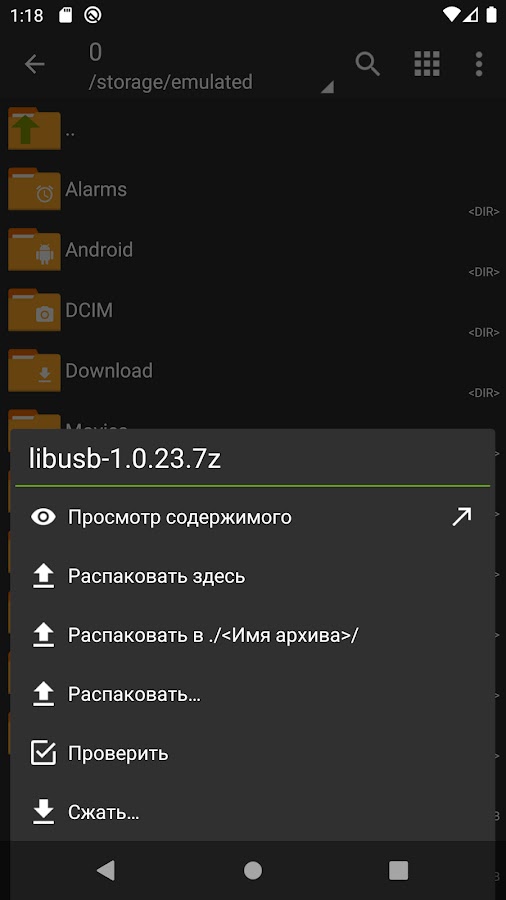Screen dimensions: 506x900
Task: Tap the extract icon beside Распаковать здесь
Action: click(43, 576)
